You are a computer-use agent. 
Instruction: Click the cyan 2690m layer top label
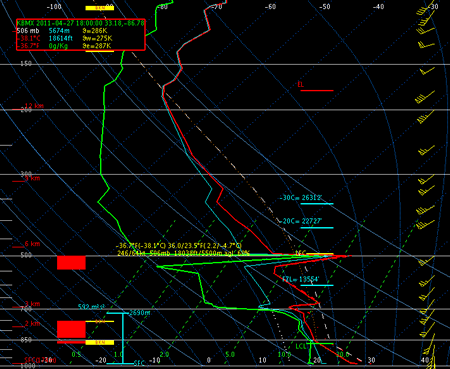[140, 313]
